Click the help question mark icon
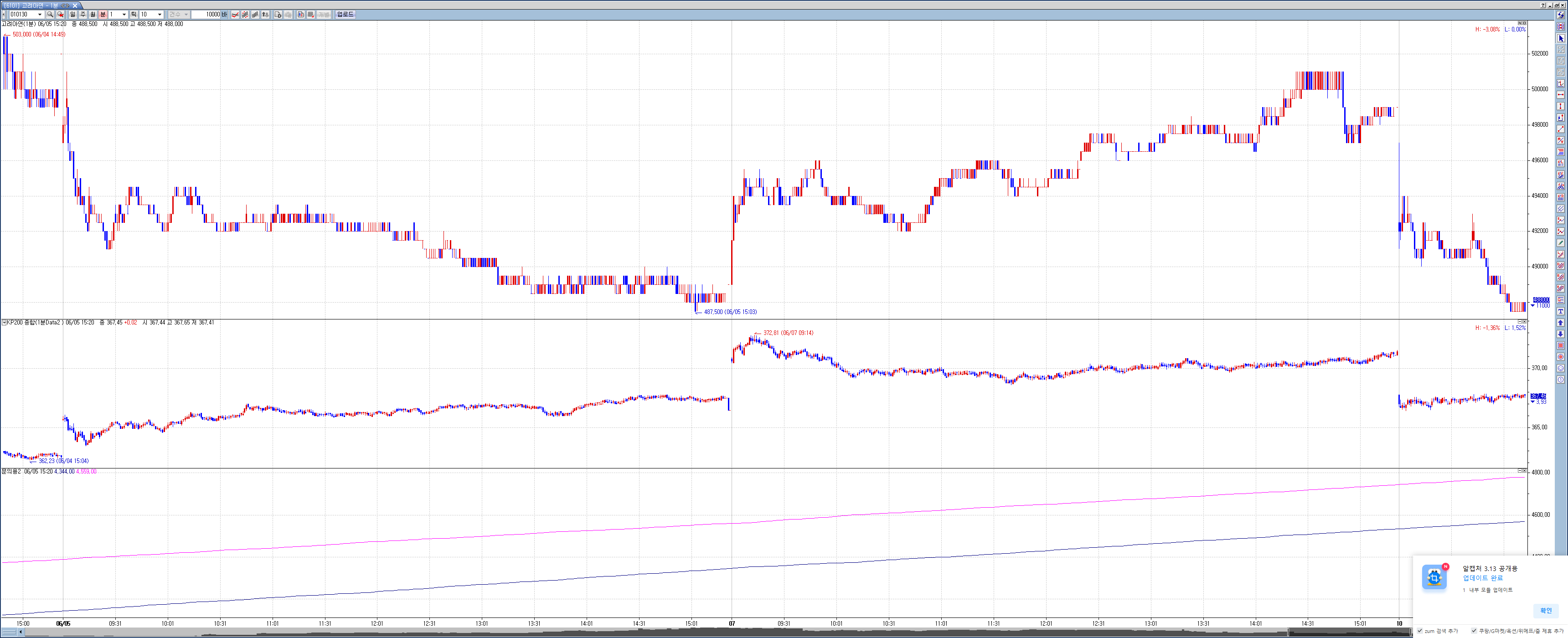Viewport: 1568px width, 638px height. point(1544,5)
